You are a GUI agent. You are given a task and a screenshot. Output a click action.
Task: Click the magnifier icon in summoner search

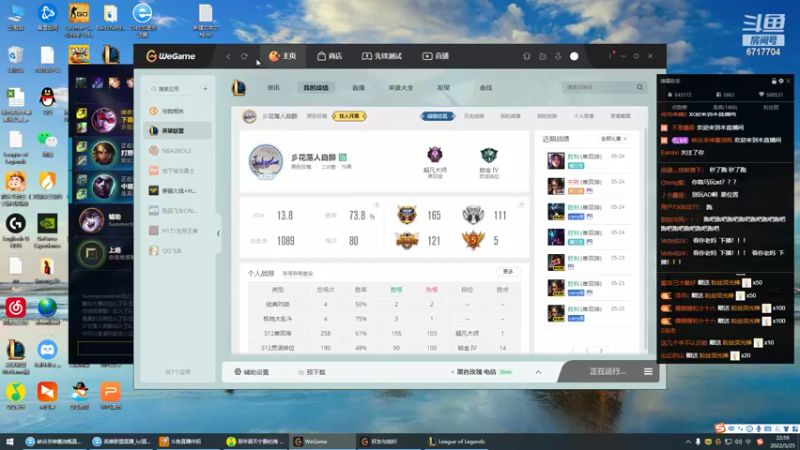pyautogui.click(x=640, y=87)
